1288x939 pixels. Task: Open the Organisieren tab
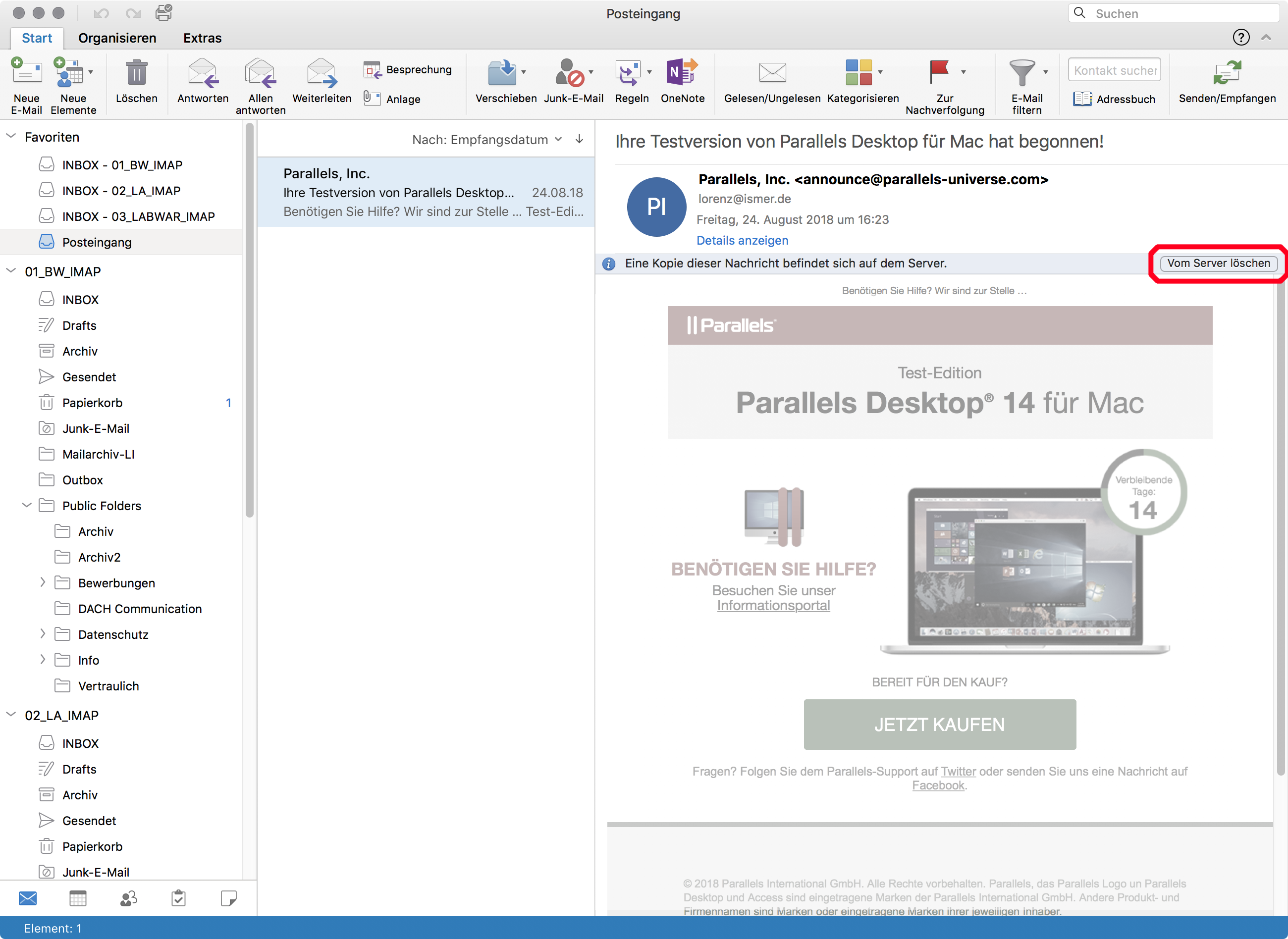[117, 38]
